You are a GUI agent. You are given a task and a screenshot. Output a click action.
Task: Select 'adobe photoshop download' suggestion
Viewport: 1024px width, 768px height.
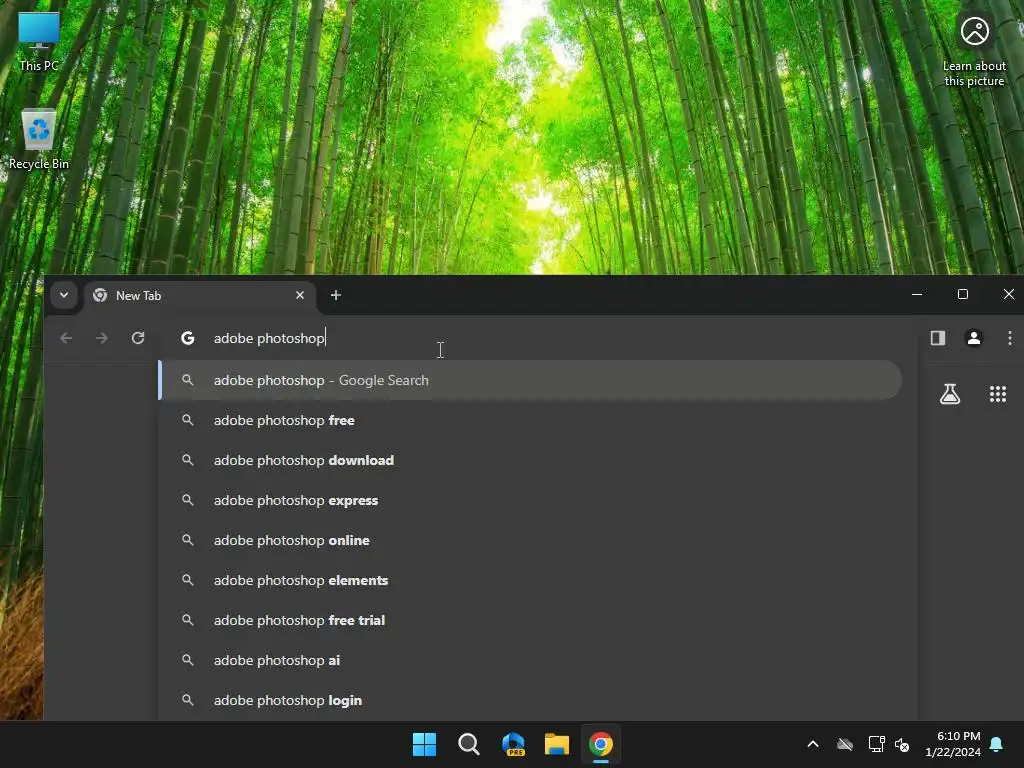pos(530,460)
